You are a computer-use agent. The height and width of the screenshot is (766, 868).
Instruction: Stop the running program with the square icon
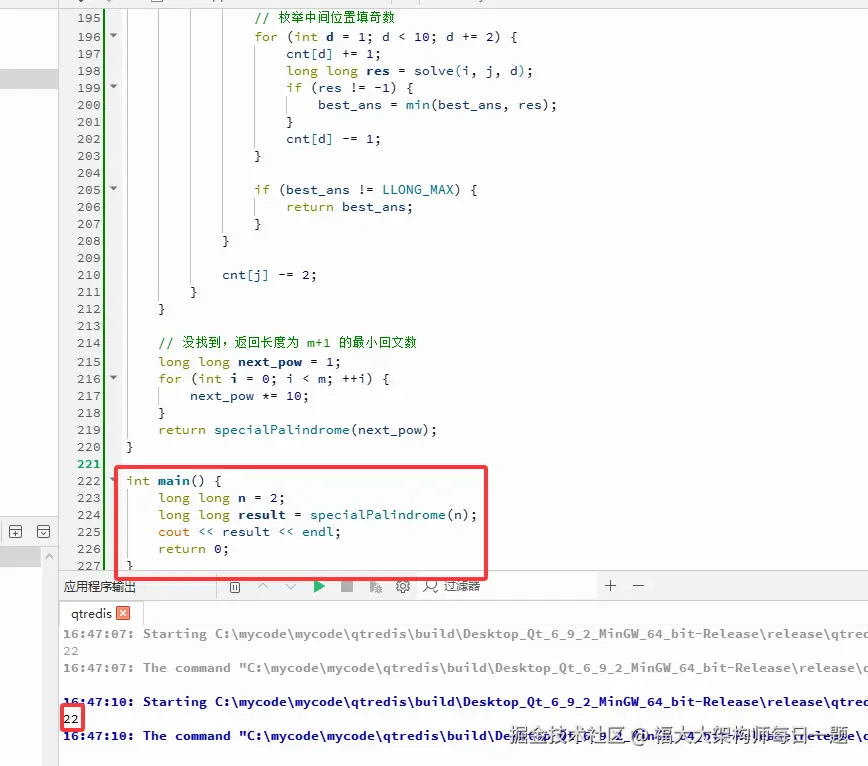347,587
